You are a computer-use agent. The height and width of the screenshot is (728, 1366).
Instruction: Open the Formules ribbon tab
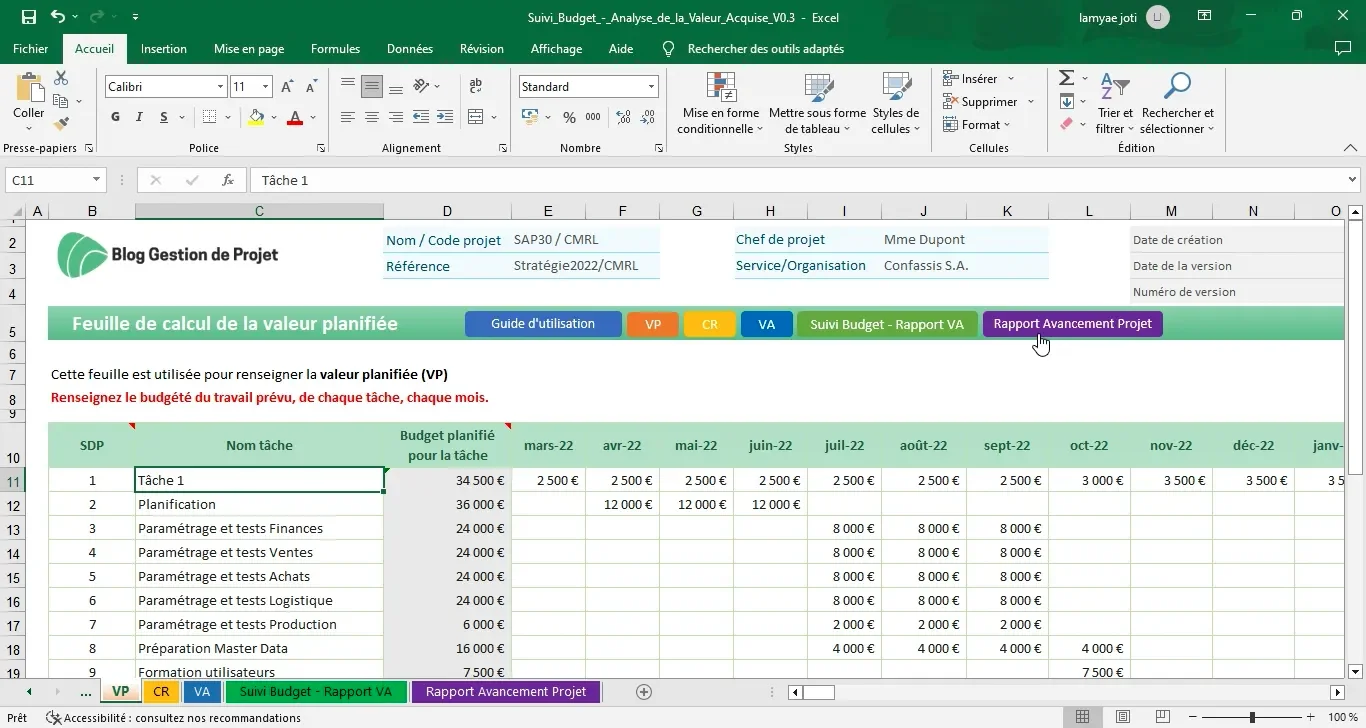tap(335, 49)
